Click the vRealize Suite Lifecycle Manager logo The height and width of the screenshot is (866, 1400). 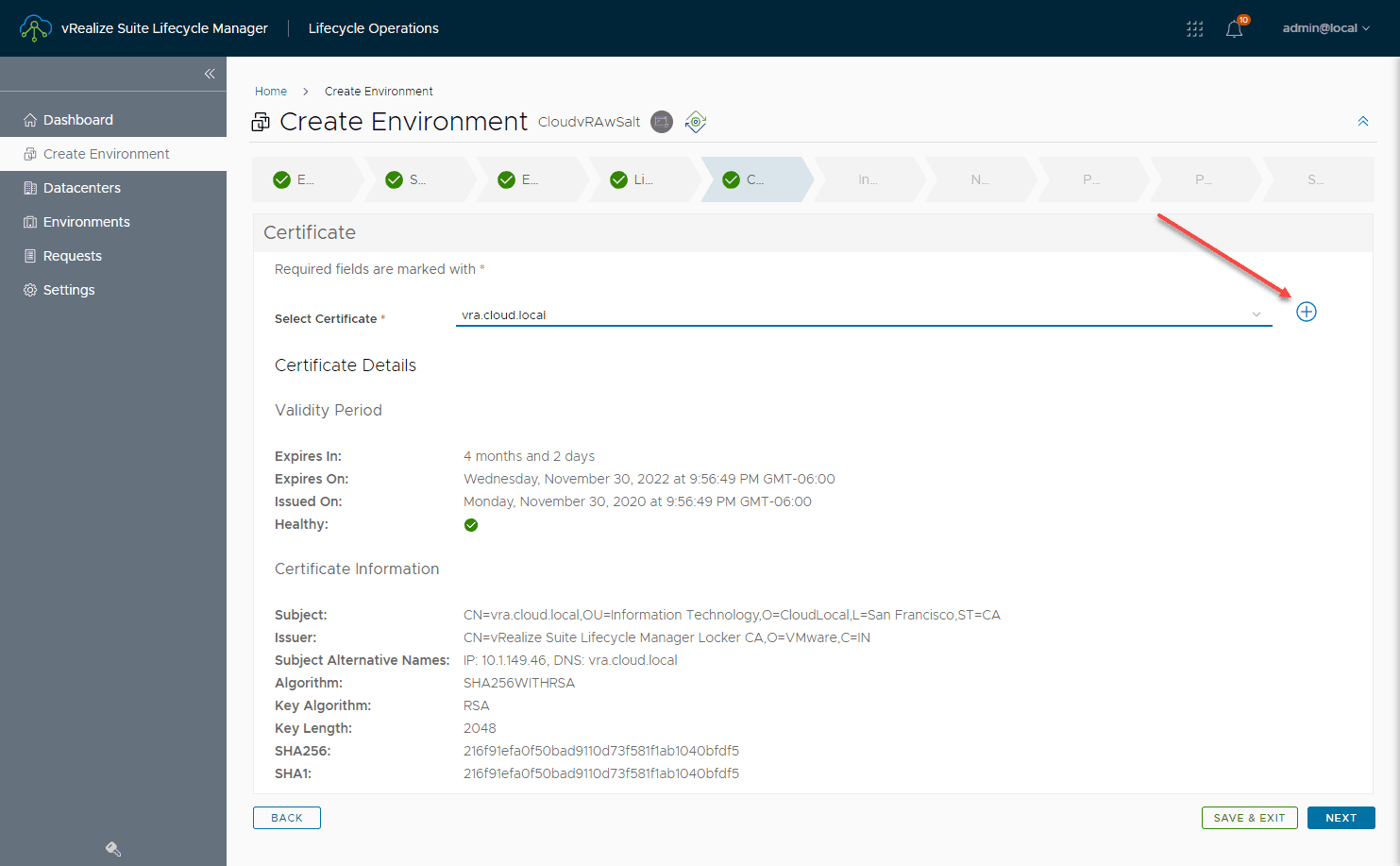(x=35, y=27)
